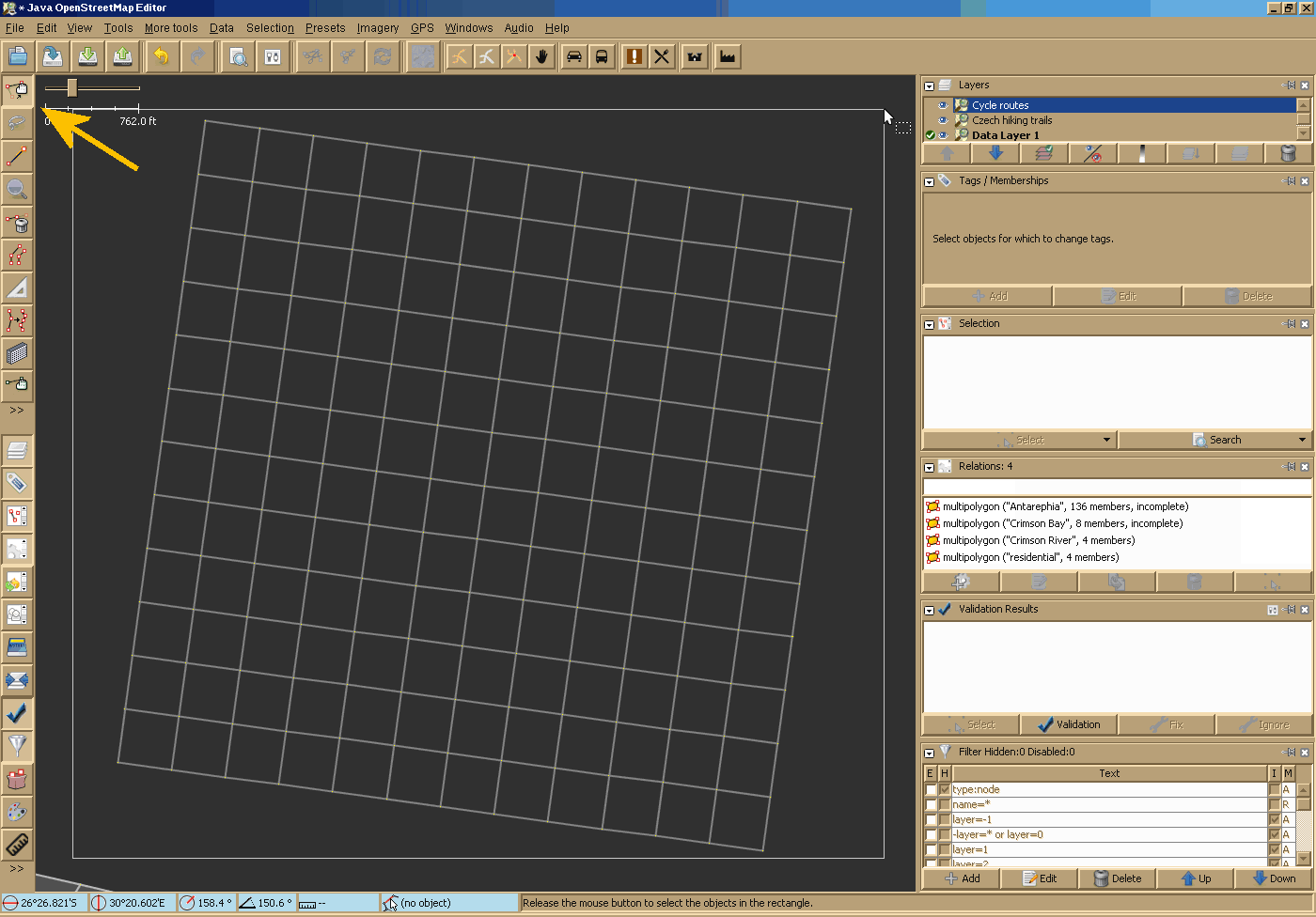The image size is (1316, 917).
Task: Open the Search dropdown arrow in Selection
Action: pyautogui.click(x=1302, y=440)
